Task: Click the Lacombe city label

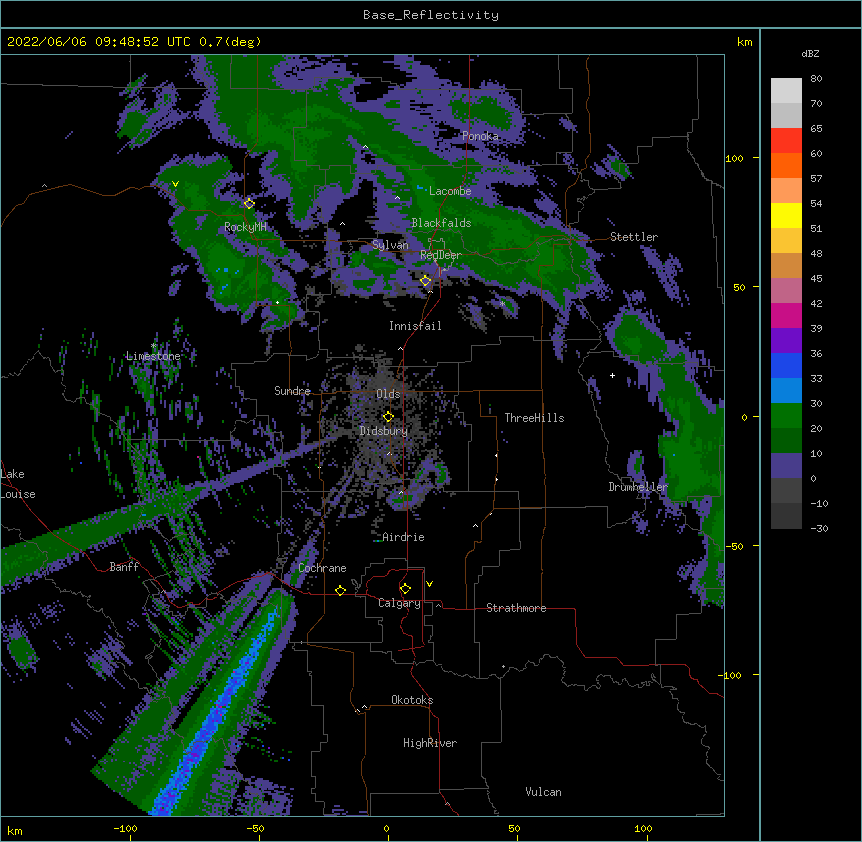Action: pos(450,191)
